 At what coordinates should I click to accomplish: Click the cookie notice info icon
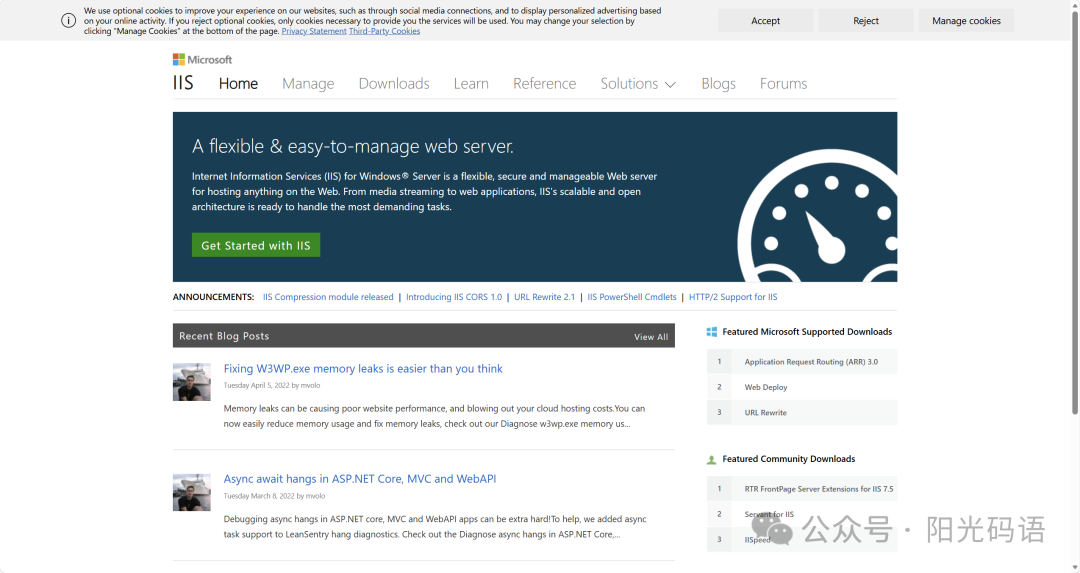[68, 21]
